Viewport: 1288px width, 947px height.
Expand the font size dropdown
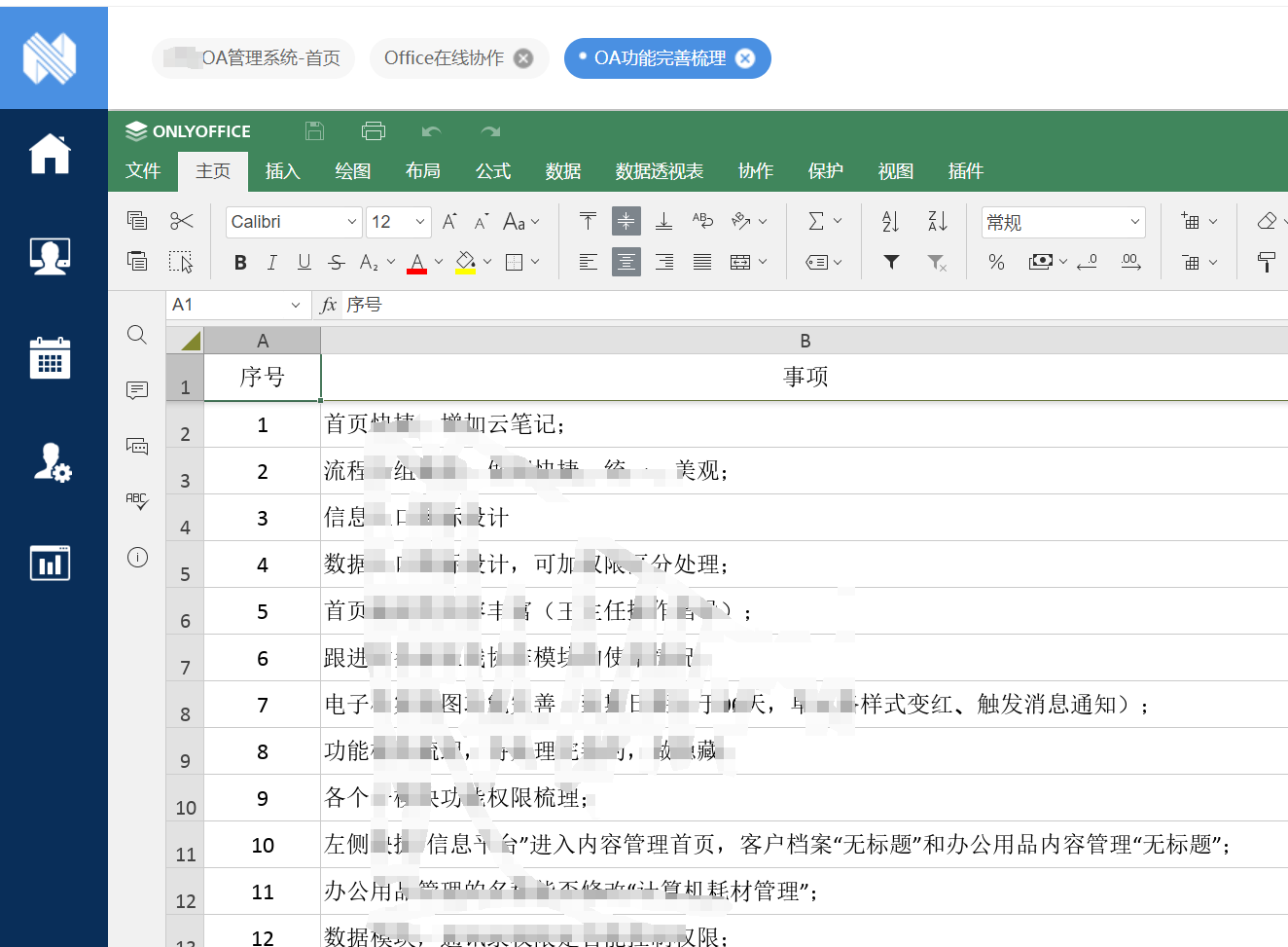(419, 222)
